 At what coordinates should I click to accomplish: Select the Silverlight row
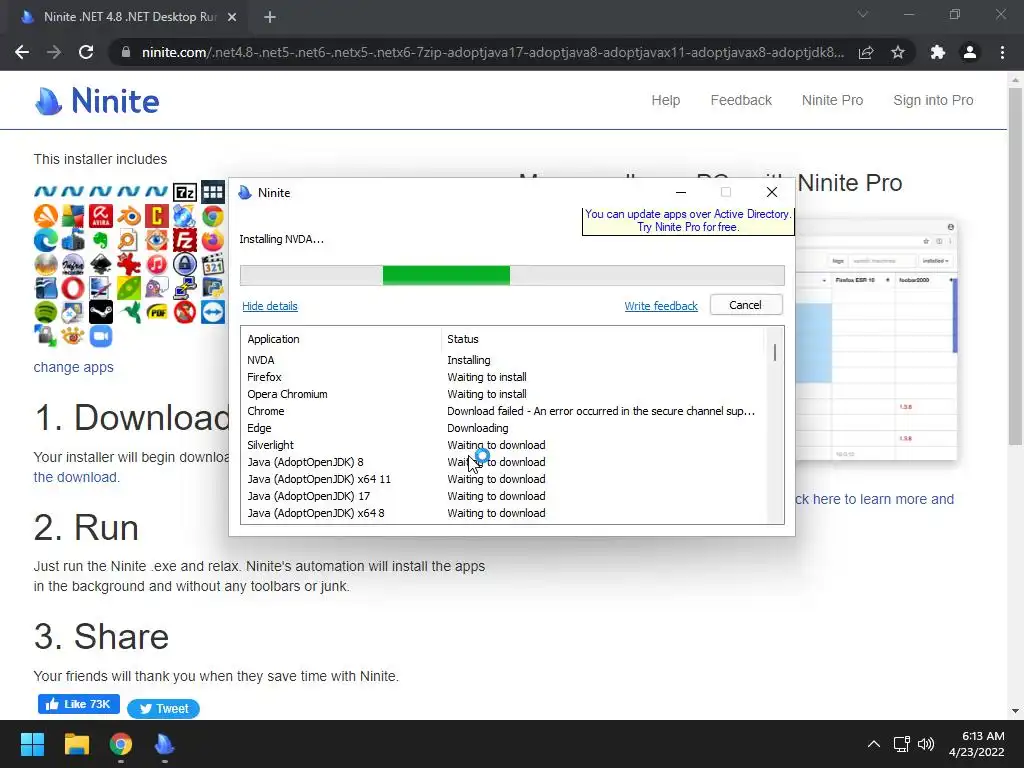tap(502, 445)
